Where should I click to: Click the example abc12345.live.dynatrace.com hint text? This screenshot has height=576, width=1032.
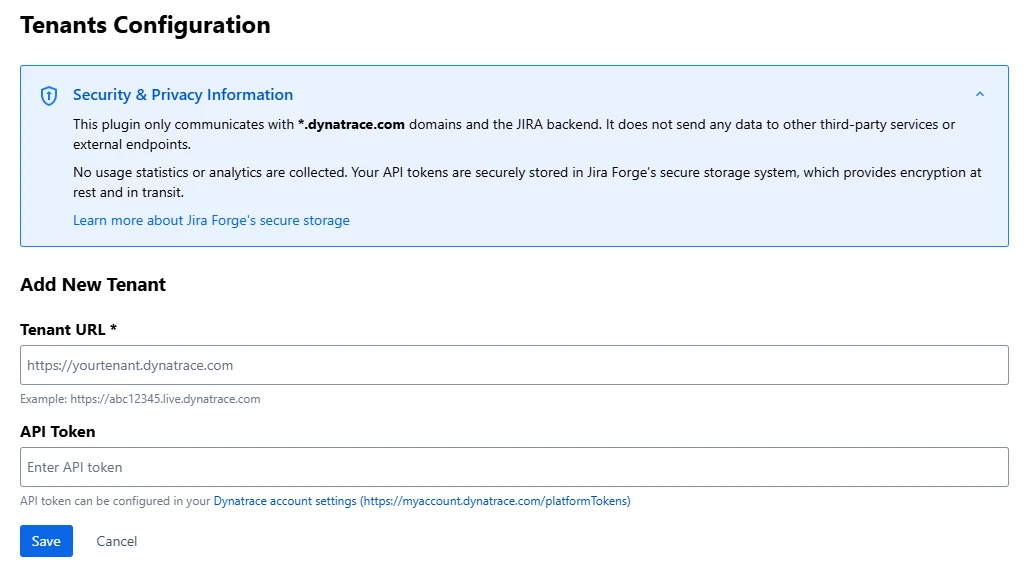140,399
